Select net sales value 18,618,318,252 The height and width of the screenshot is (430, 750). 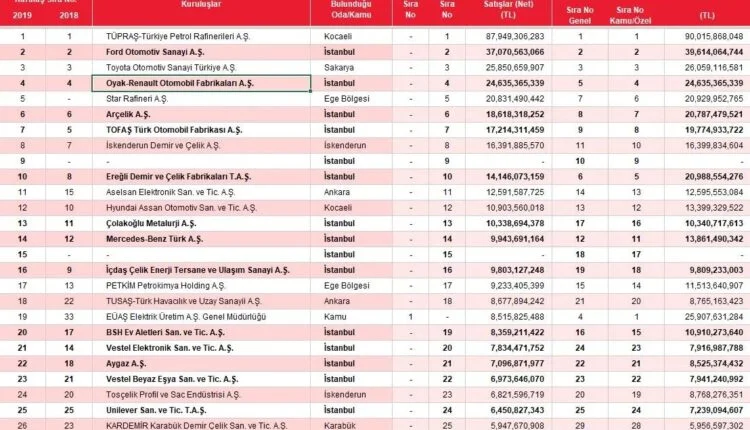[515, 114]
